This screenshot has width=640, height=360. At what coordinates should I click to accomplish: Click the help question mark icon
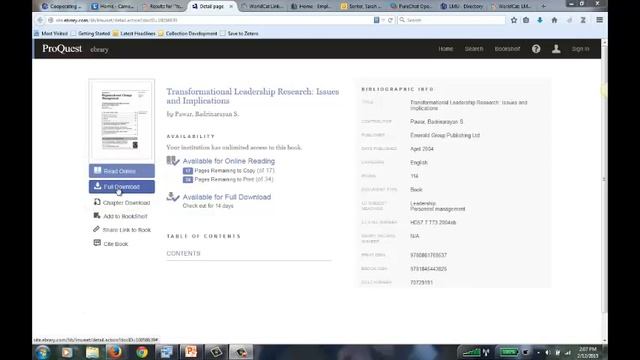click(536, 49)
